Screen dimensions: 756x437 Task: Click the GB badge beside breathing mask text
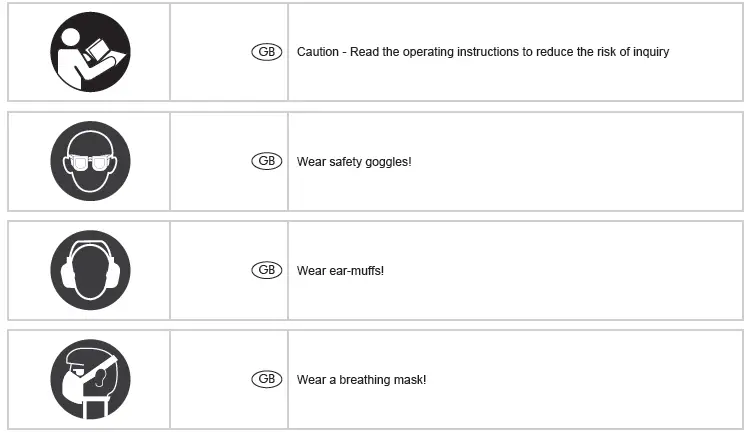click(x=266, y=379)
